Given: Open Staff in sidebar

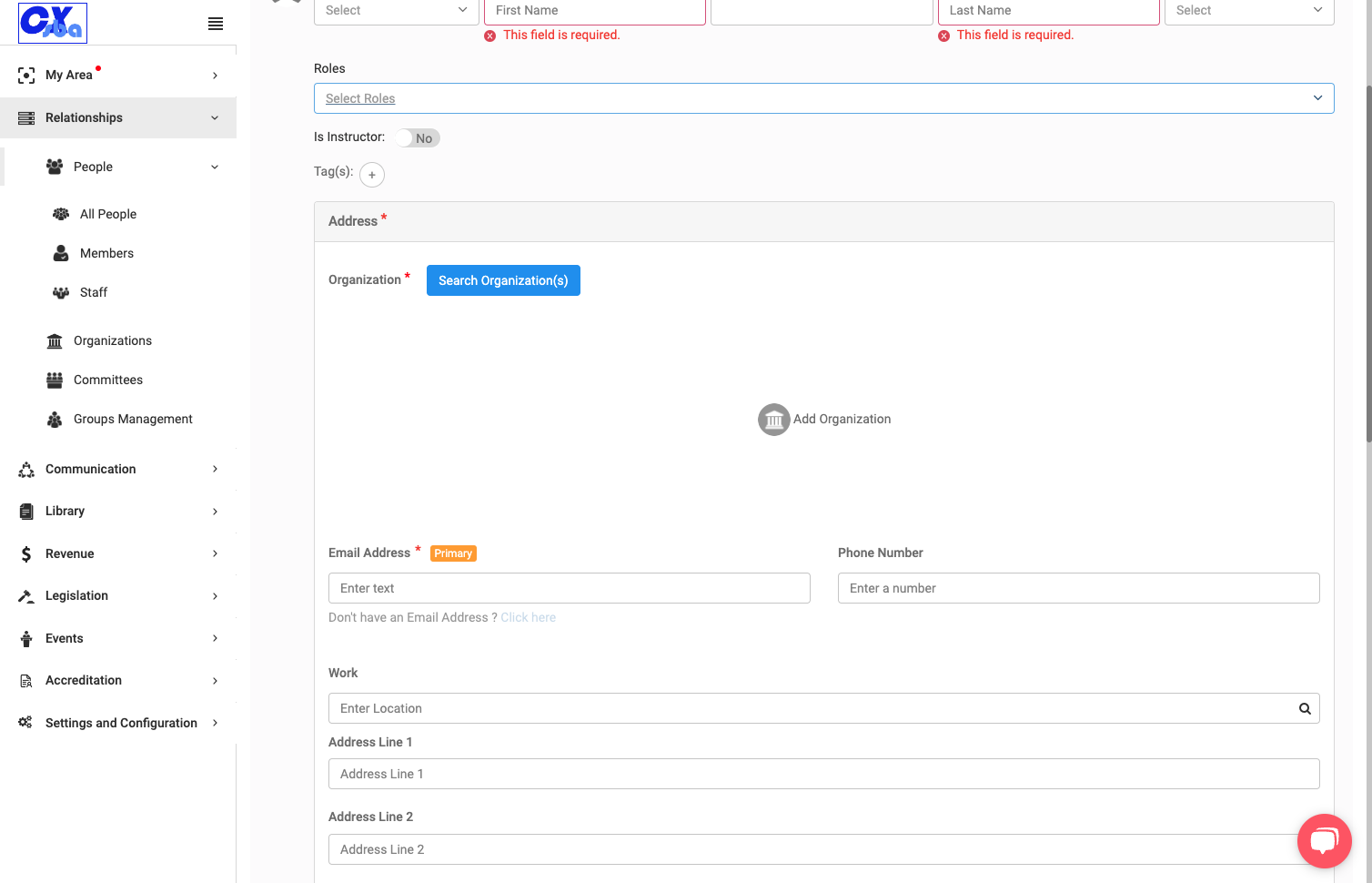Looking at the screenshot, I should (x=94, y=293).
